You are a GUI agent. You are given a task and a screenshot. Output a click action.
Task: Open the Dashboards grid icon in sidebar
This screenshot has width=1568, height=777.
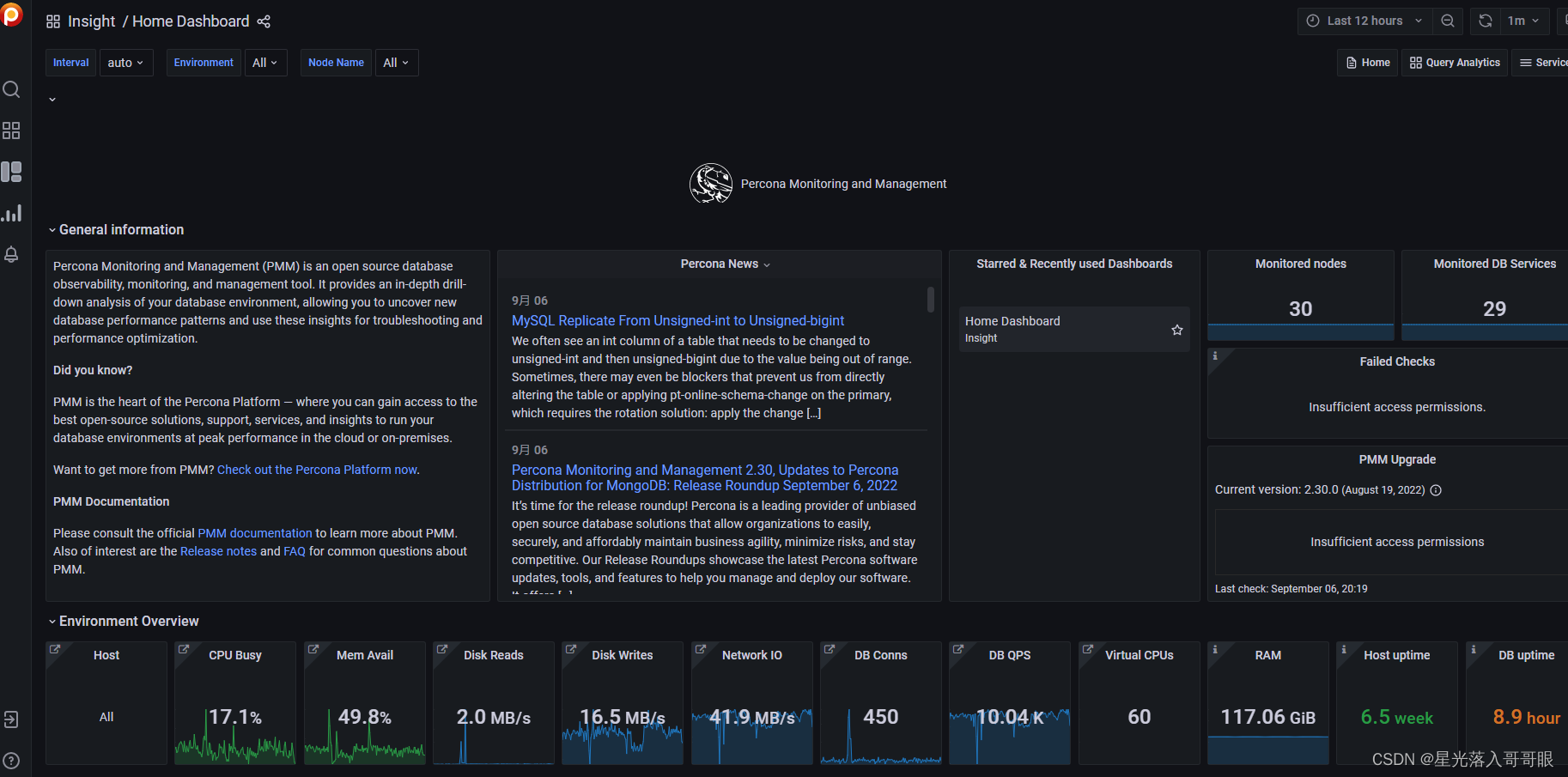coord(11,131)
